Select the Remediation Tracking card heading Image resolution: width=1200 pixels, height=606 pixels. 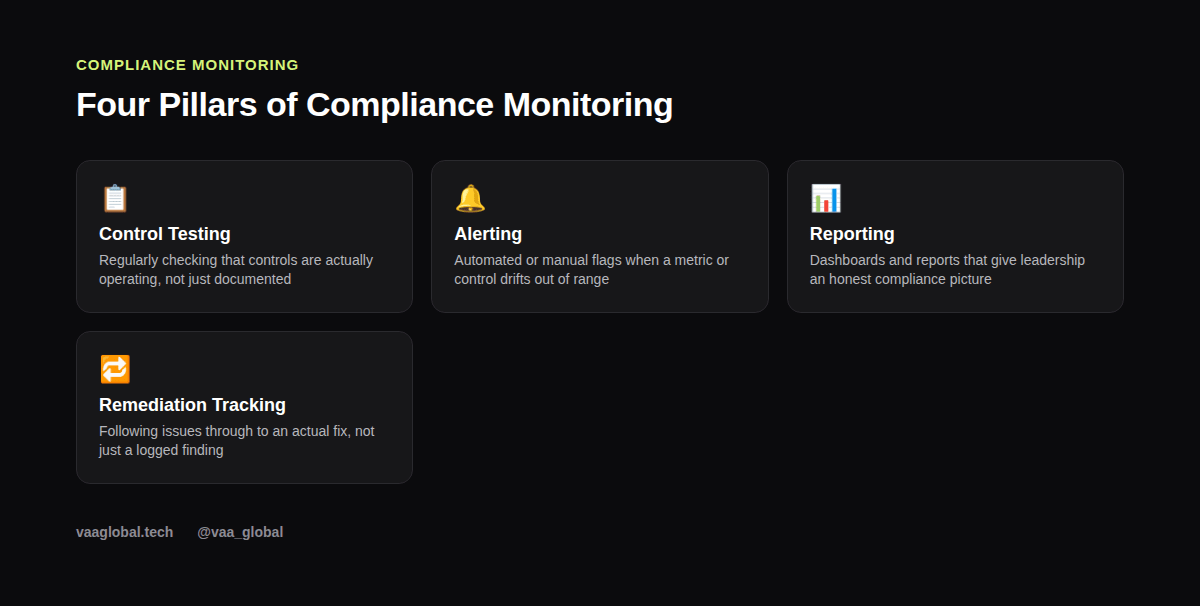[192, 405]
